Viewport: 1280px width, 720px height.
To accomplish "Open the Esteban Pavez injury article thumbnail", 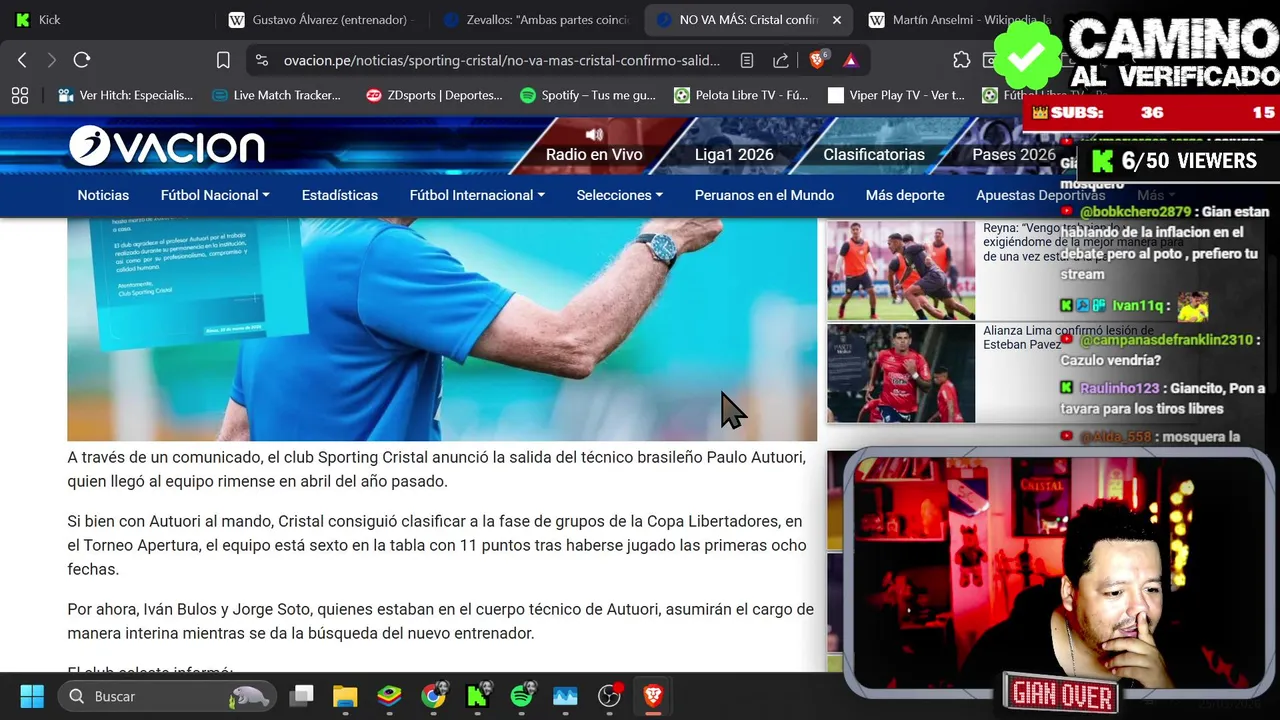I will (x=901, y=373).
